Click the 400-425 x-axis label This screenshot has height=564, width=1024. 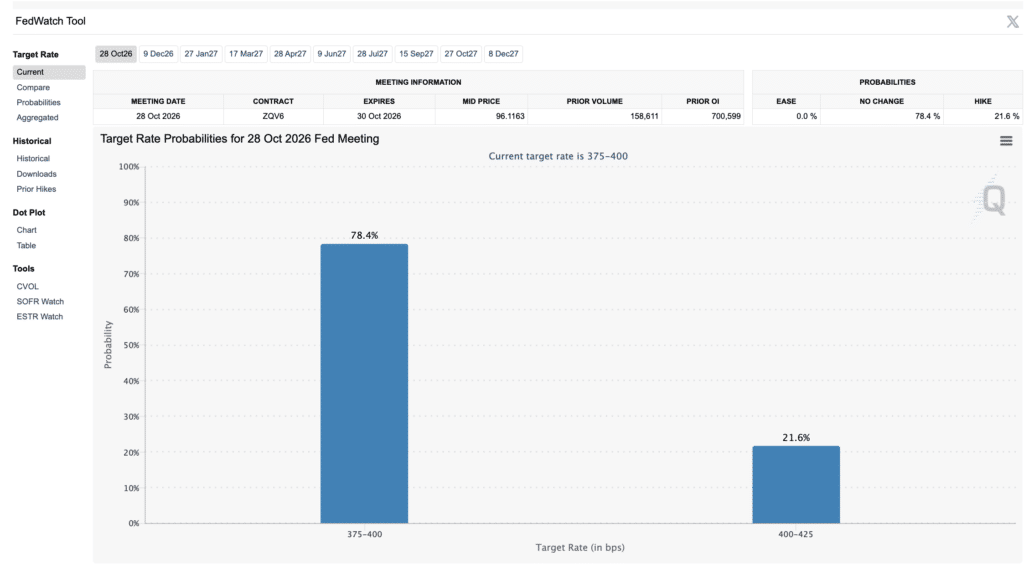[796, 535]
